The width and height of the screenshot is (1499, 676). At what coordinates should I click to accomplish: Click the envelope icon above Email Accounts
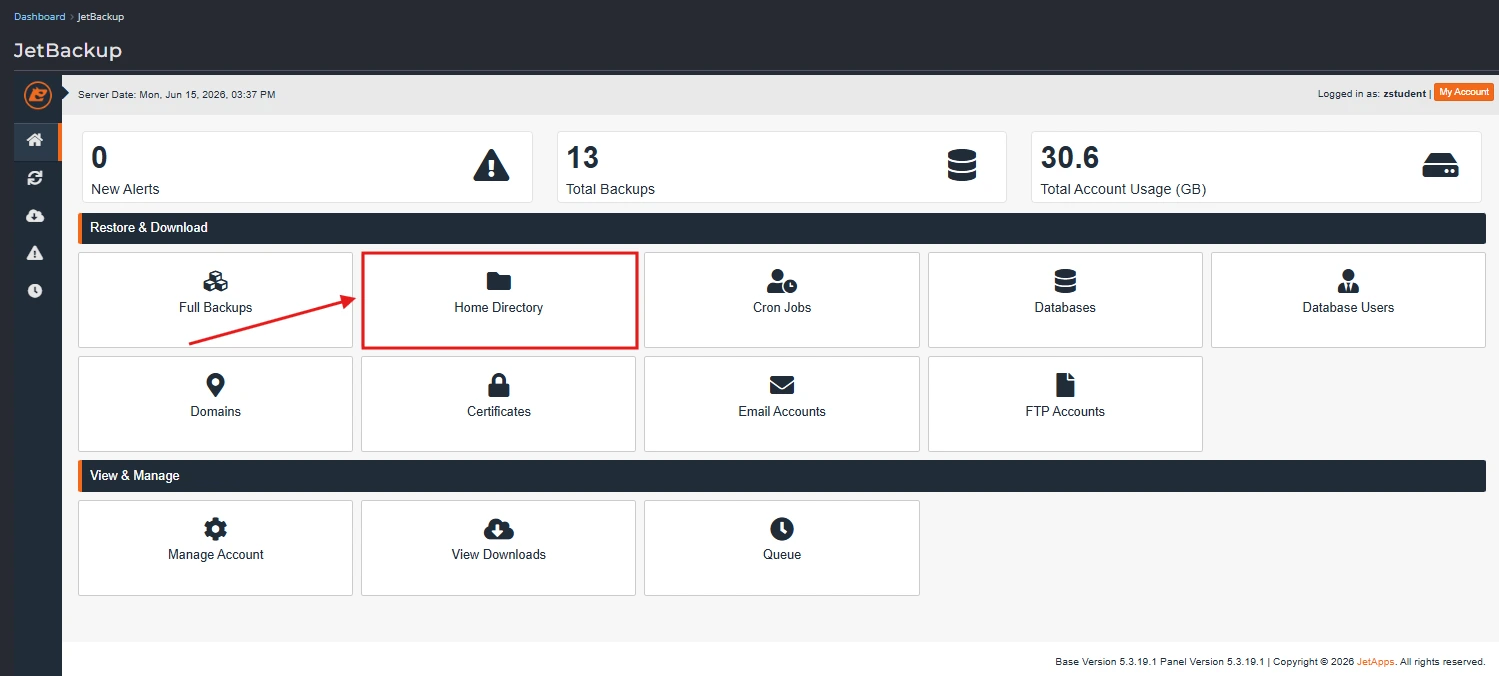(x=782, y=385)
